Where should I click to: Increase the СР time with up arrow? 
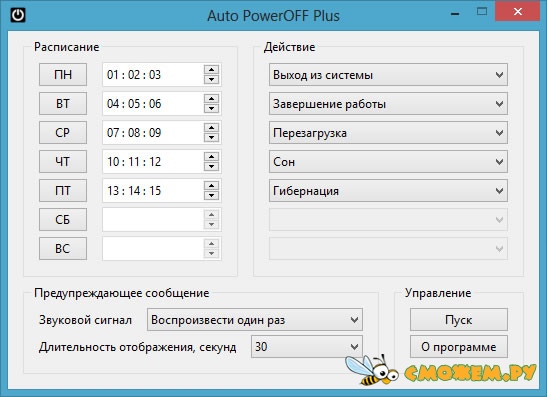pos(211,127)
